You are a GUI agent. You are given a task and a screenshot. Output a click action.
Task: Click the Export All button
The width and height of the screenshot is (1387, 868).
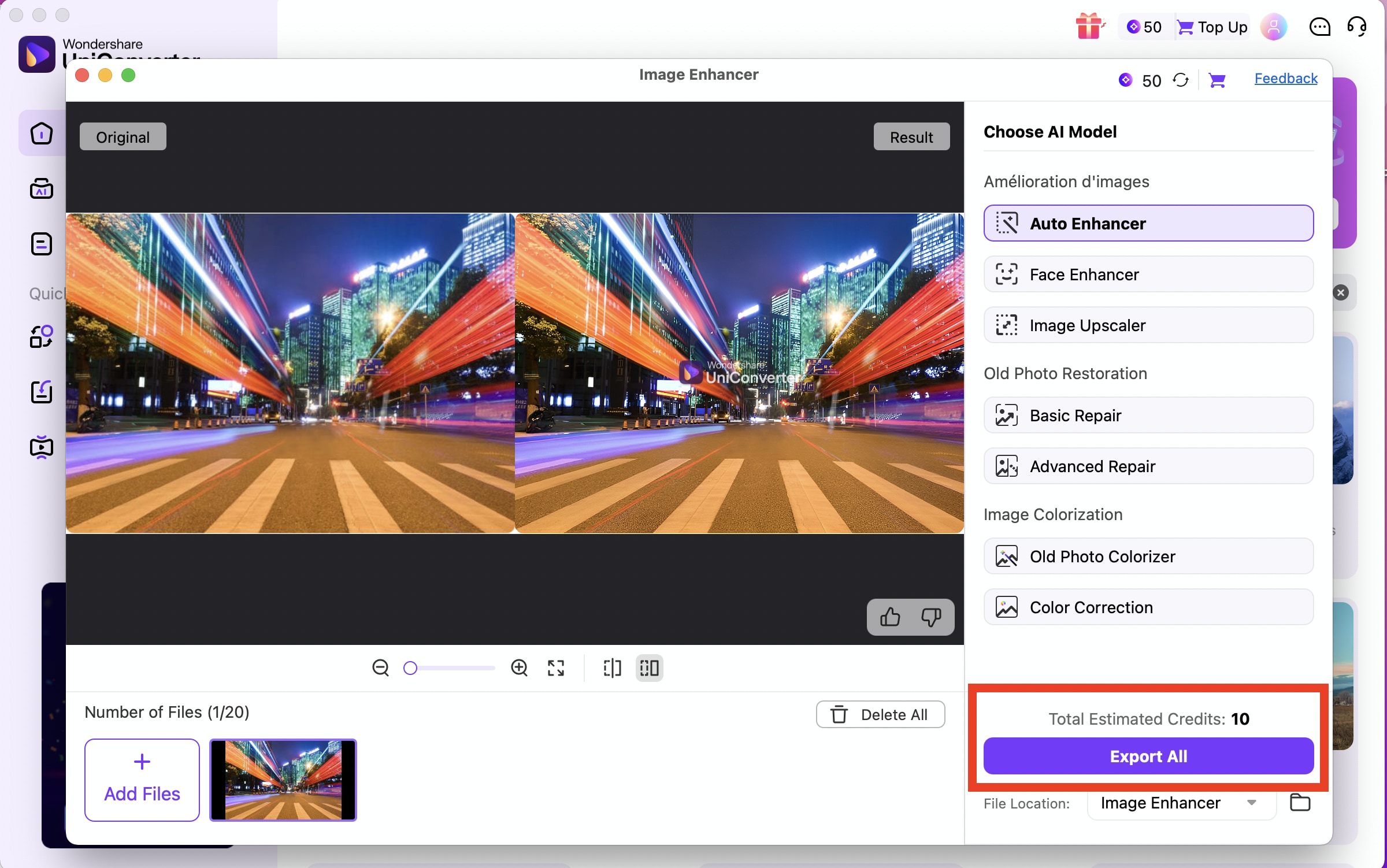click(1148, 756)
